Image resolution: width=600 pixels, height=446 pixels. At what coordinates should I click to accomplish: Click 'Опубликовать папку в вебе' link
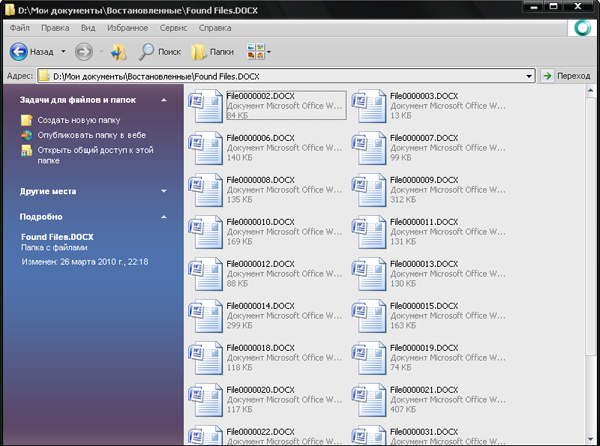pyautogui.click(x=91, y=135)
